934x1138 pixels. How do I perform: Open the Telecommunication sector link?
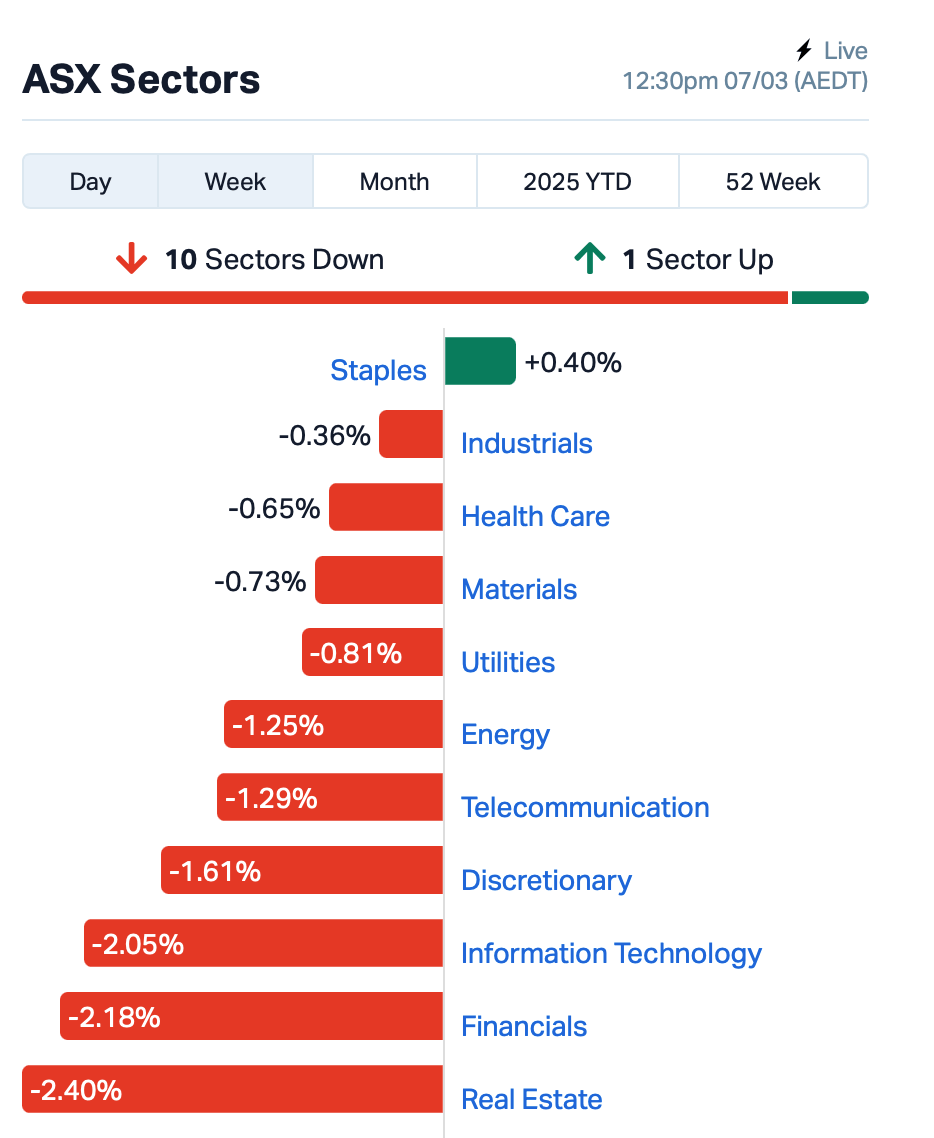coord(586,808)
